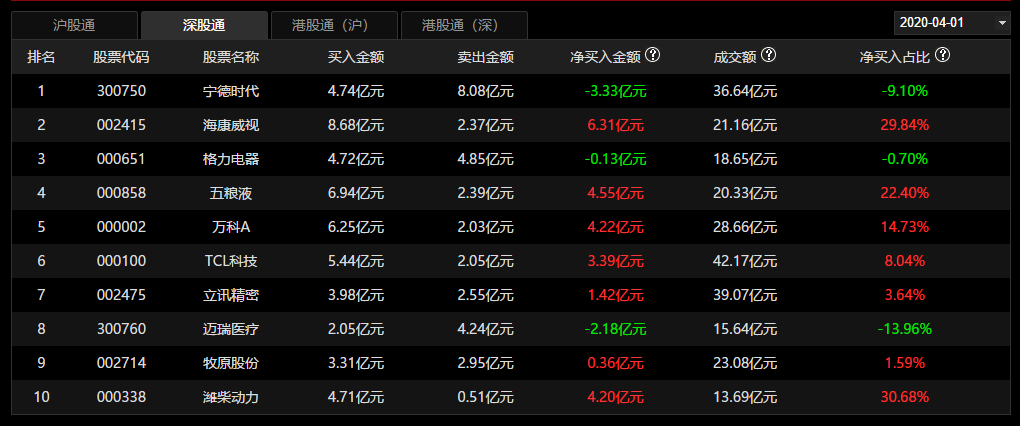
Task: Click percentage -0.70%
Action: coord(905,159)
